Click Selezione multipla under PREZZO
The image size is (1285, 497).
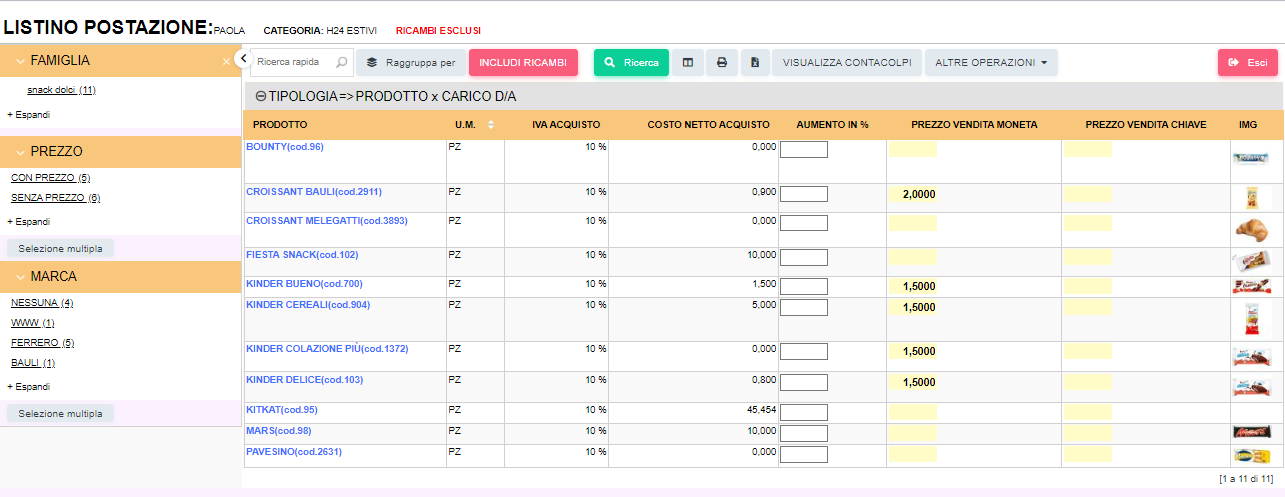point(60,248)
